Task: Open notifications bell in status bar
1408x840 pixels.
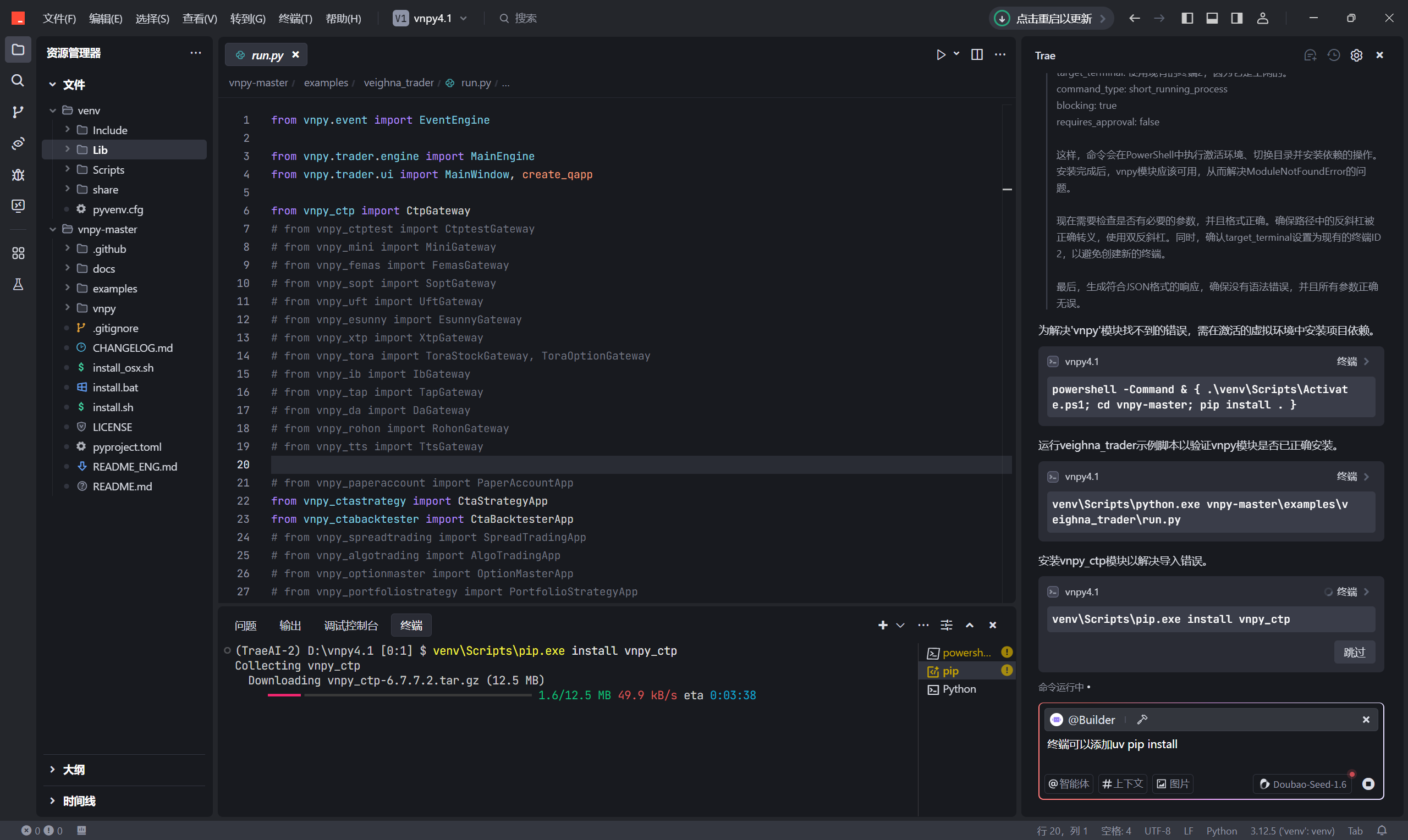Action: coord(1382,830)
